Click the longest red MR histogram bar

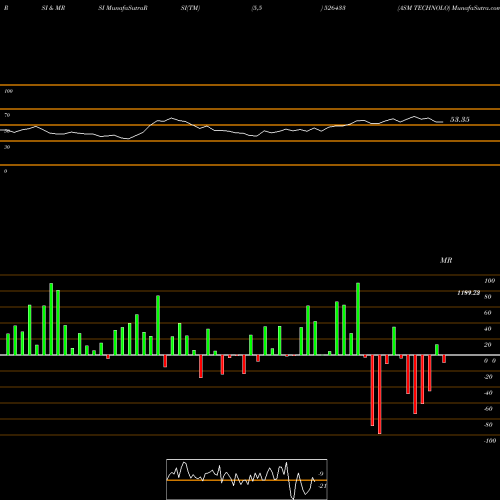pos(379,394)
